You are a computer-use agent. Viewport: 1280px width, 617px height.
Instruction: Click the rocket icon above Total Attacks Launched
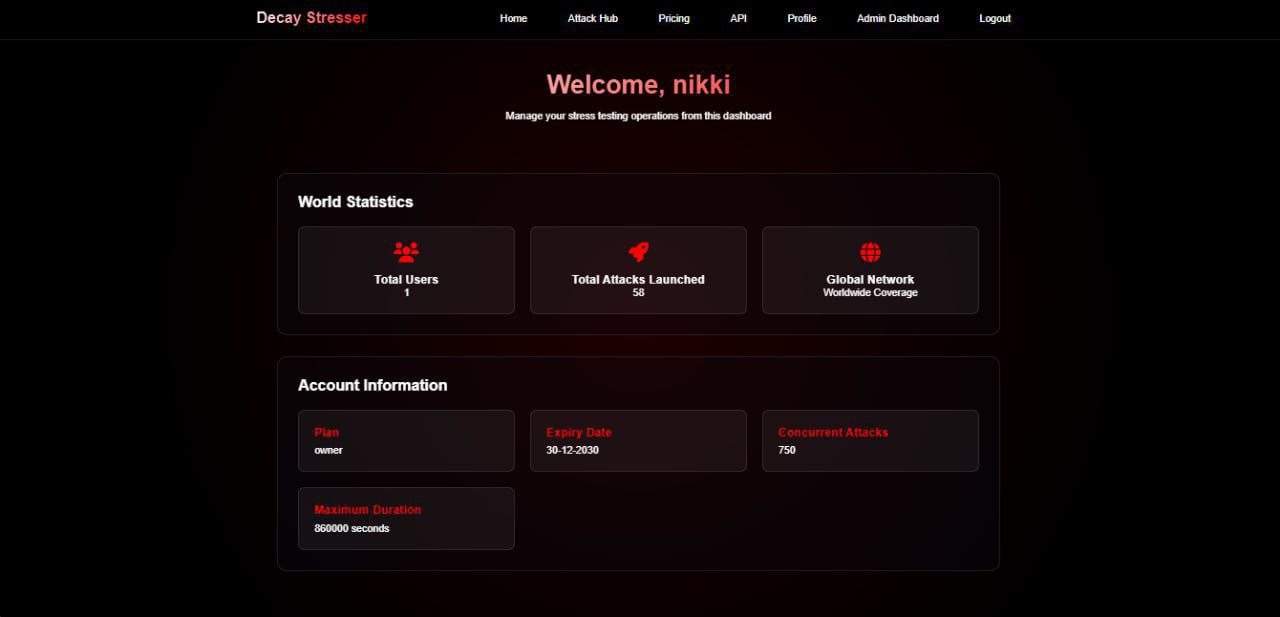tap(638, 252)
